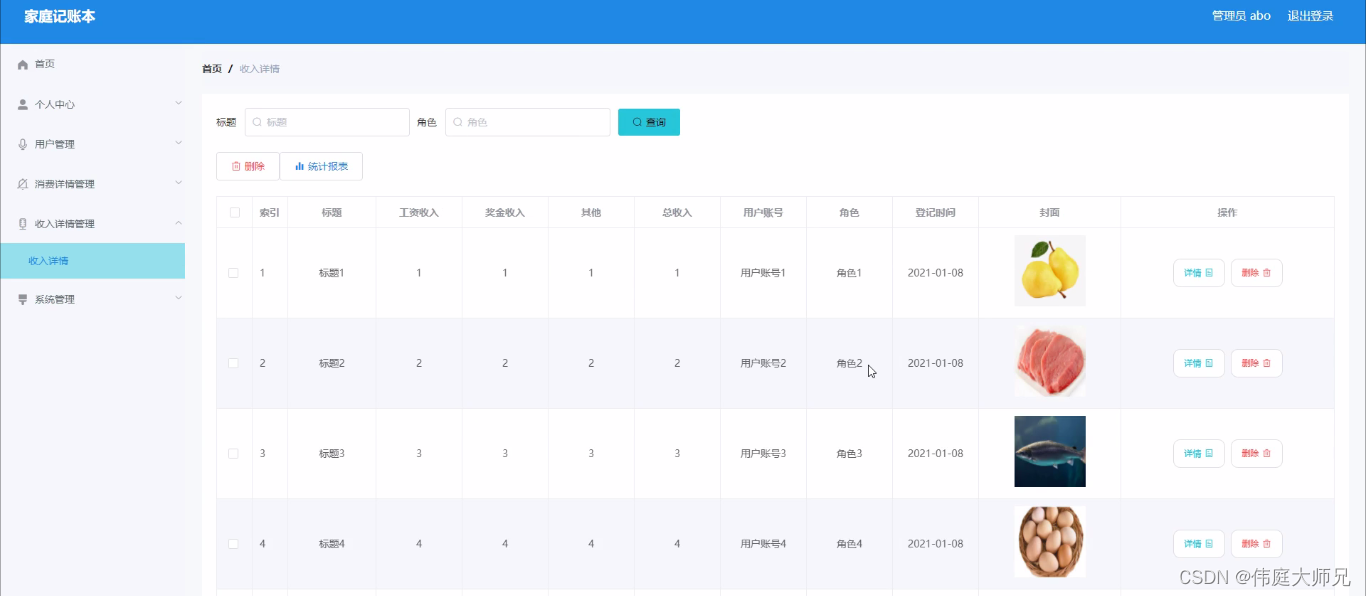The image size is (1366, 596).
Task: Delete the 标题3 row
Action: coord(1257,453)
